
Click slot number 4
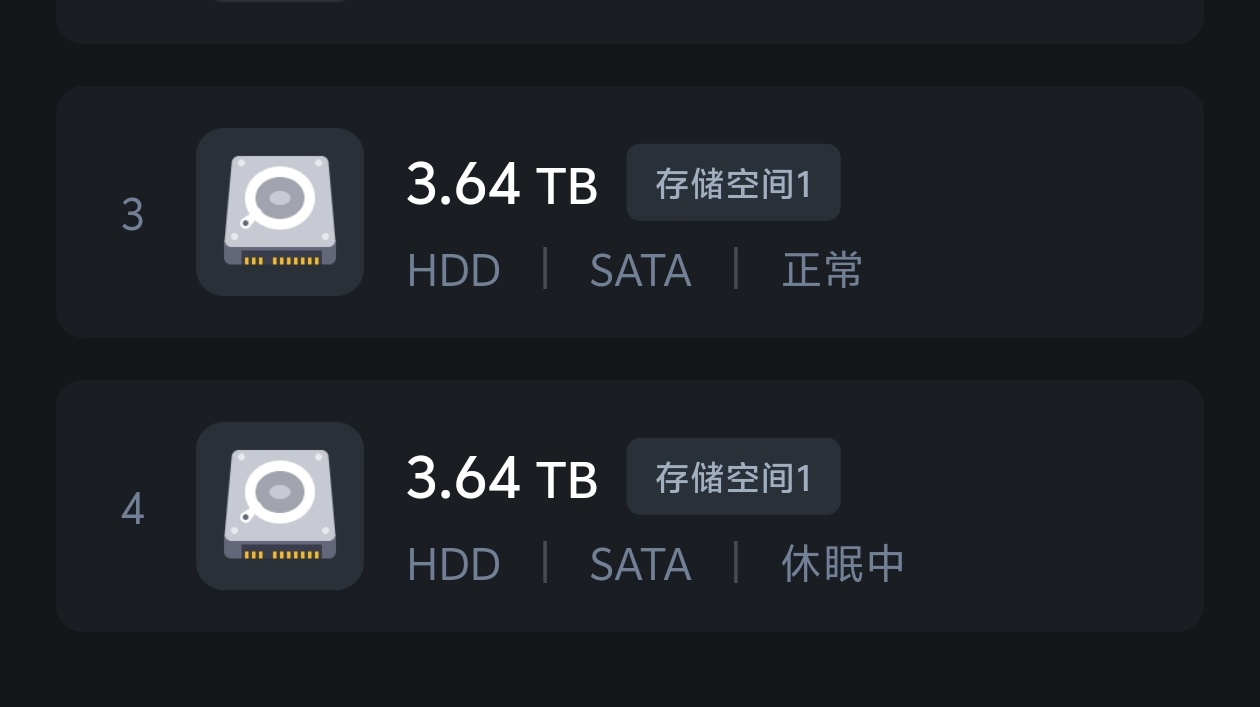coord(132,509)
